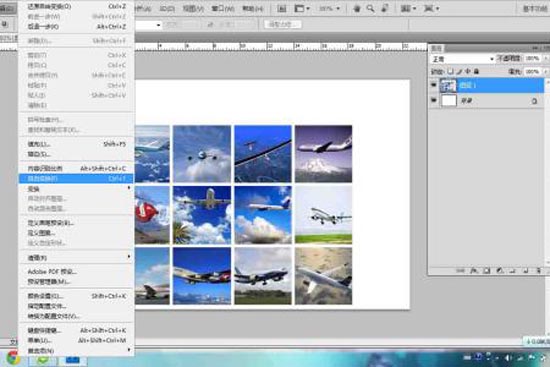The width and height of the screenshot is (550, 367).
Task: Click the Essentials workspace button top right
Action: 535,8
